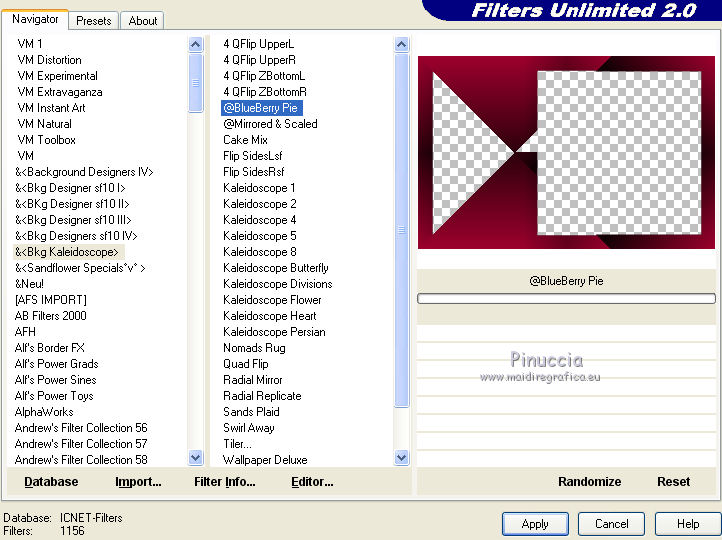Click the category list scrollbar thumb
Screen dimensions: 722x540
coord(196,83)
